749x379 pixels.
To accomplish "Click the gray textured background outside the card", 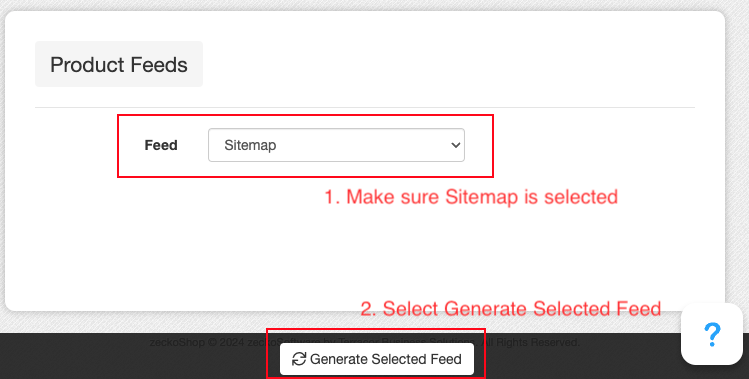I will pos(738,143).
